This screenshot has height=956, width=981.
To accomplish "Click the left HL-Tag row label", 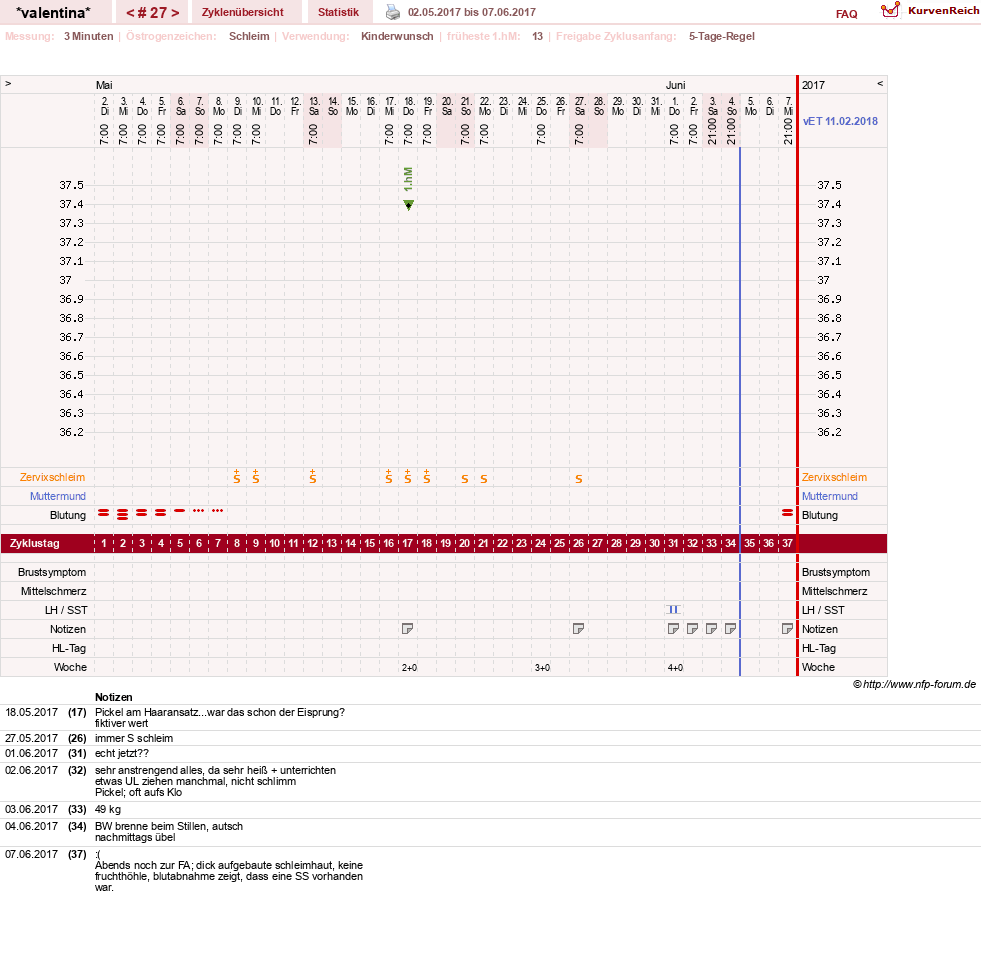I will [69, 648].
